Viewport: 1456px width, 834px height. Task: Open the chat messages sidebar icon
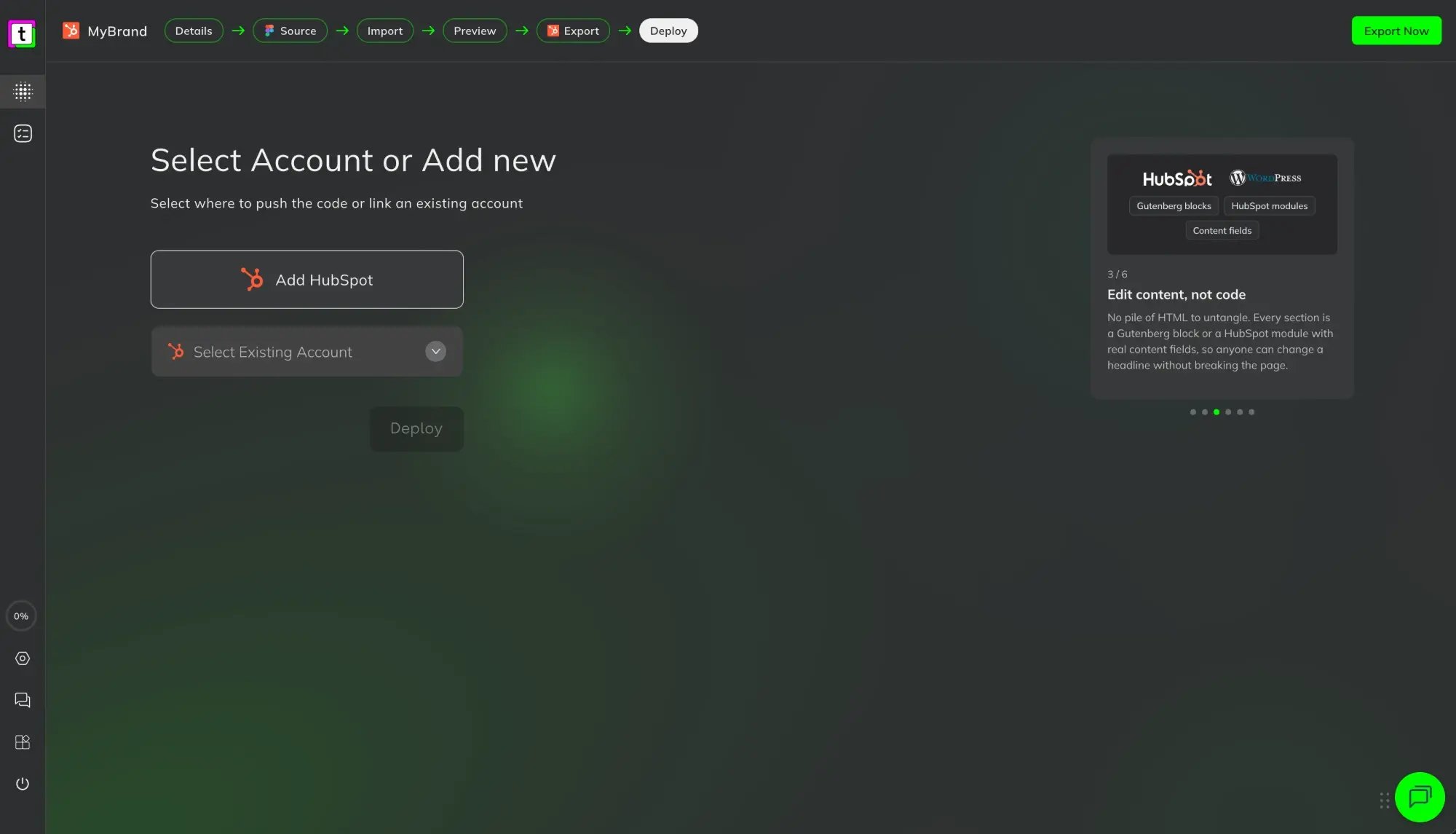[x=23, y=700]
